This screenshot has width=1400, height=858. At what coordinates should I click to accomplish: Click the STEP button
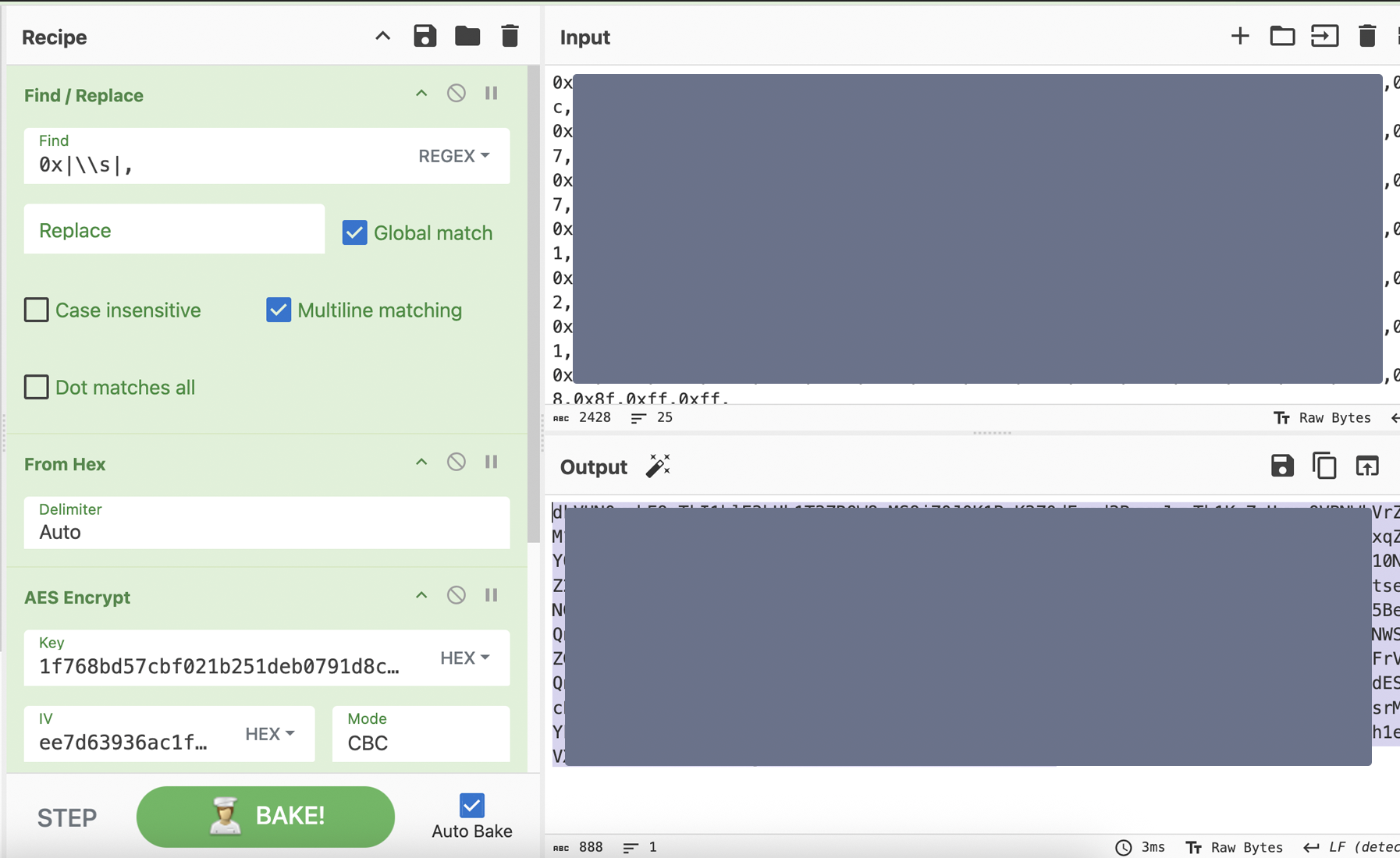pos(67,817)
